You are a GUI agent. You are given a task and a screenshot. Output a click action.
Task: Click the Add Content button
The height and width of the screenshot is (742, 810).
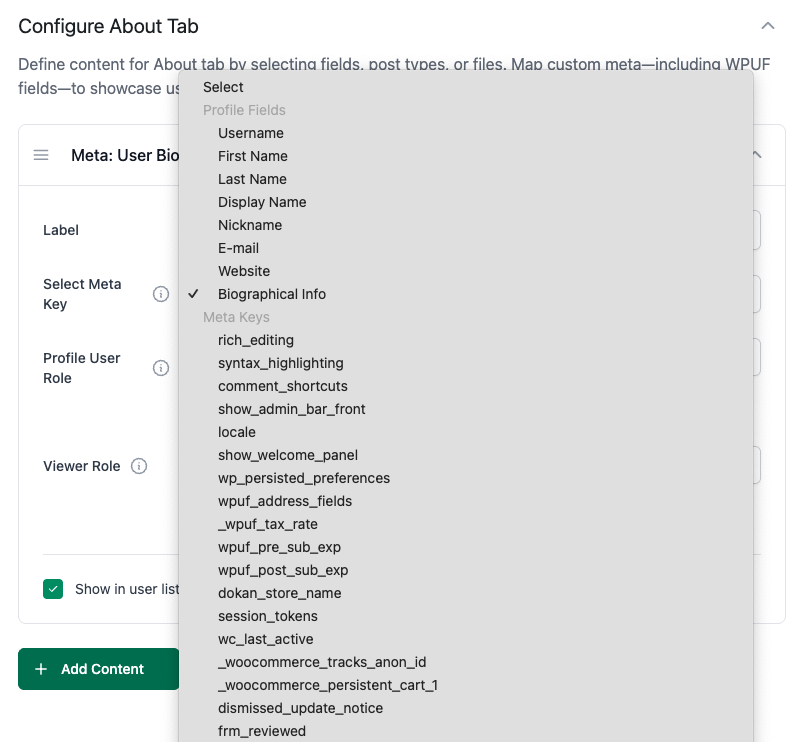coord(99,669)
